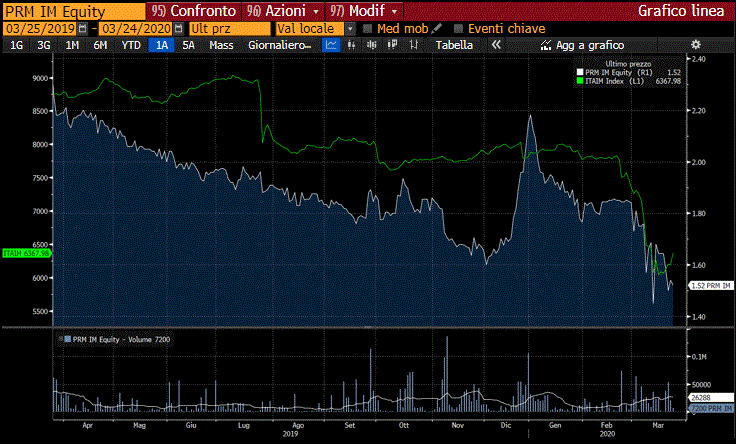Screen dimensions: 736x444
Task: Click the 26288 volume average label
Action: point(711,398)
